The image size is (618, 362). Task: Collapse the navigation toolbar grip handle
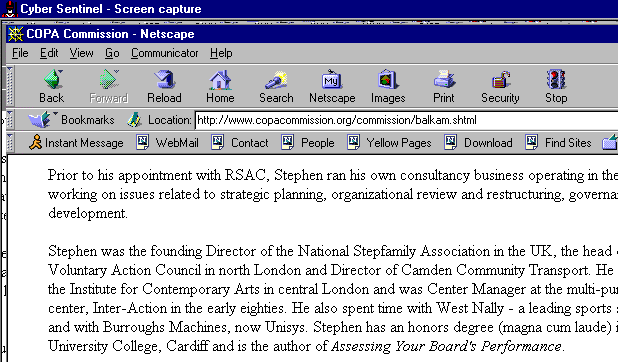click(x=10, y=86)
